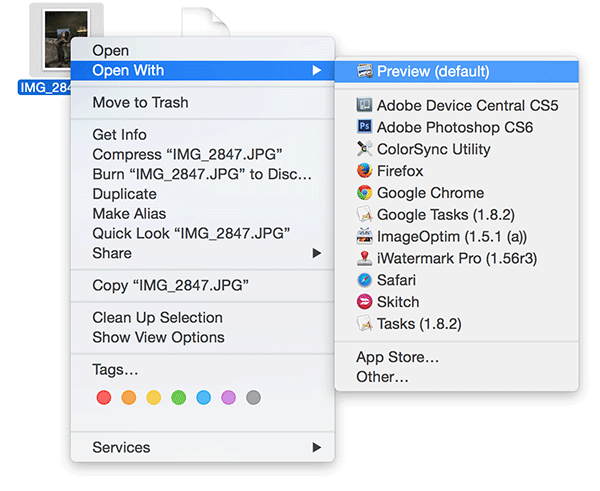Choose Other… in submenu
The width and height of the screenshot is (600, 491).
pyautogui.click(x=457, y=377)
